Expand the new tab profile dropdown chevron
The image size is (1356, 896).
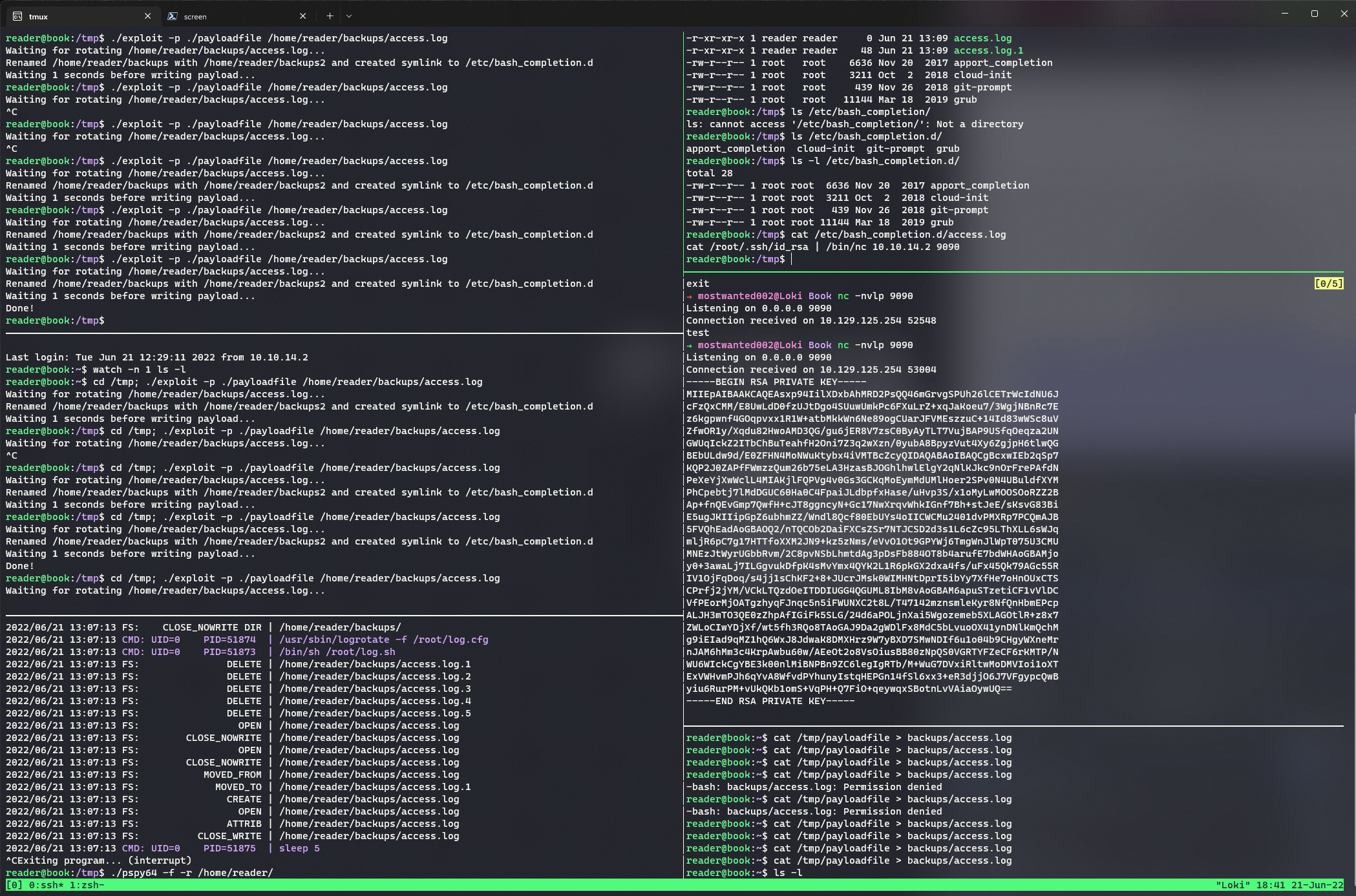349,16
